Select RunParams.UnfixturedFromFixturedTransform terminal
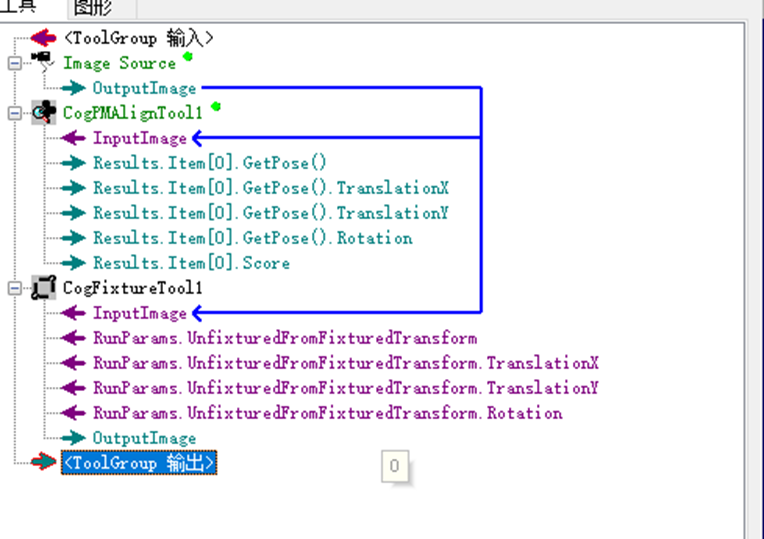Screen dimensions: 764x539 point(285,338)
